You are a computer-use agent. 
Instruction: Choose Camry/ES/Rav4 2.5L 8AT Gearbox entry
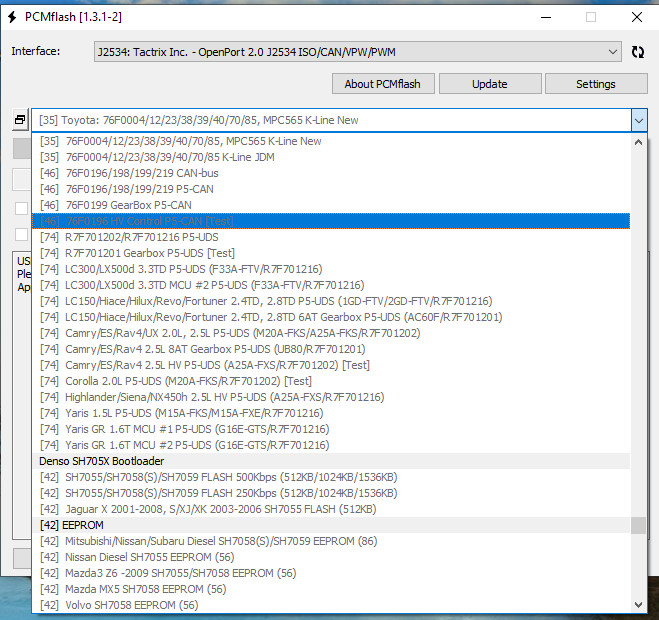click(331, 349)
